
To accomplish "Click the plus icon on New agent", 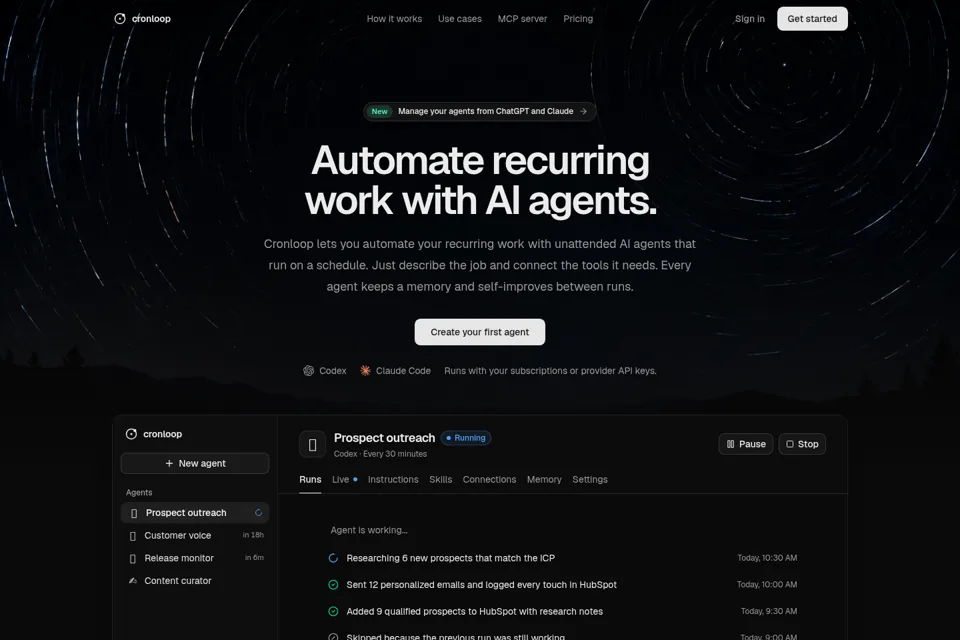I will coord(170,464).
